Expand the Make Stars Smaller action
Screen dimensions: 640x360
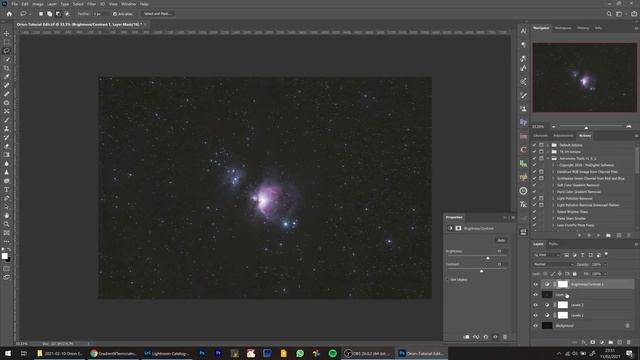[553, 218]
